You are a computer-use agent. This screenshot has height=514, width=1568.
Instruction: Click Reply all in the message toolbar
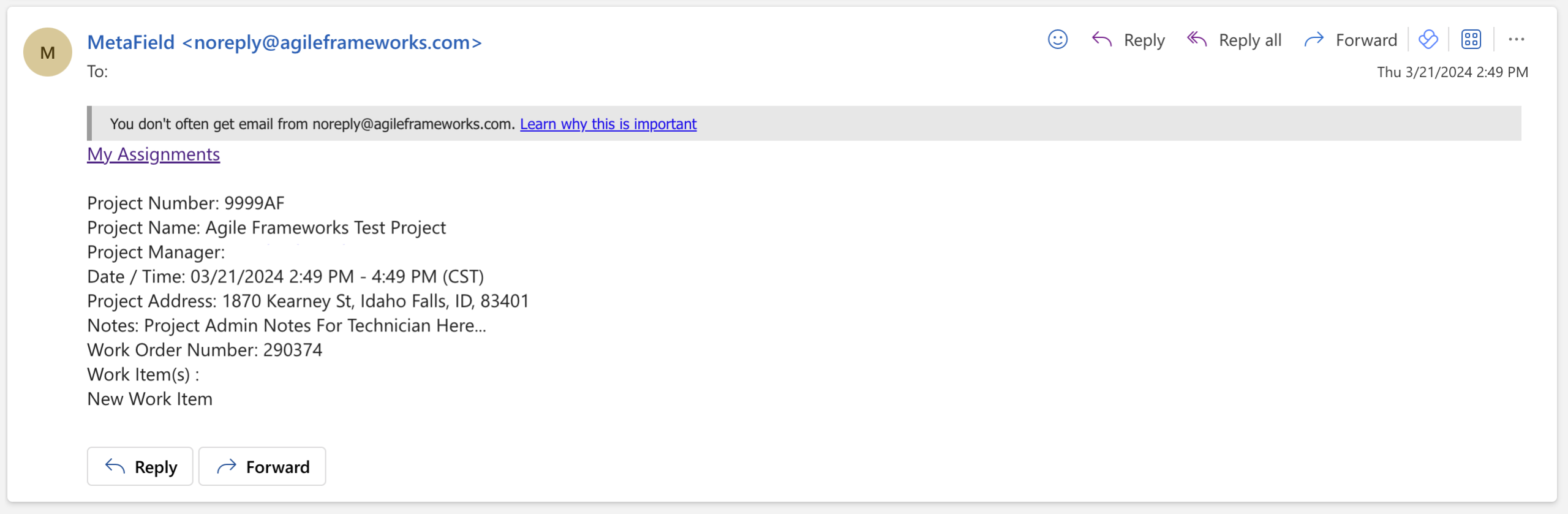[x=1234, y=40]
